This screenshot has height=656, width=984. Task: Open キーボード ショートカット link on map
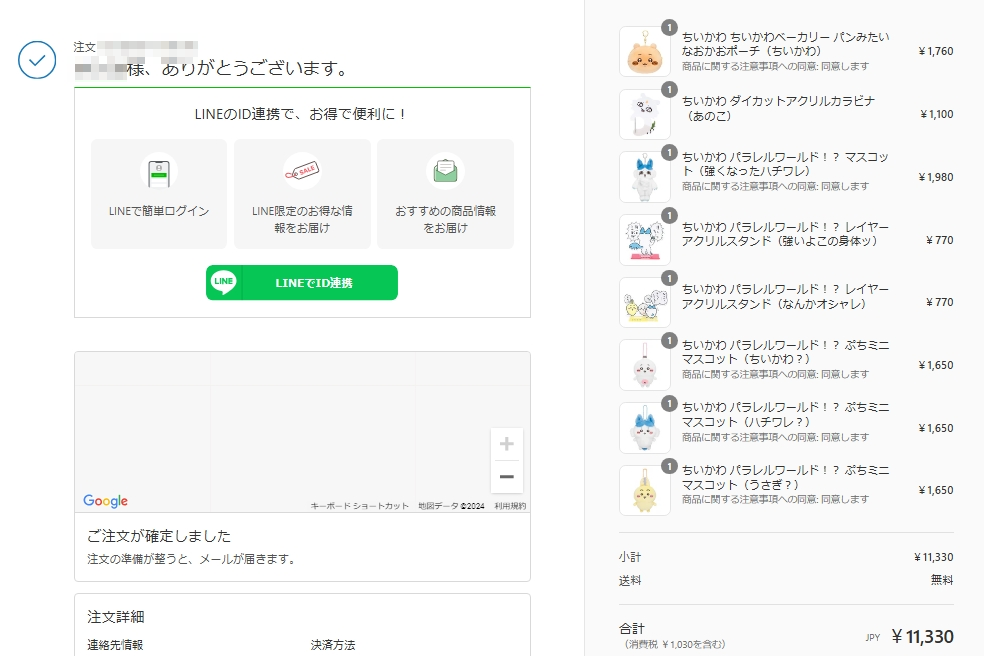[360, 506]
